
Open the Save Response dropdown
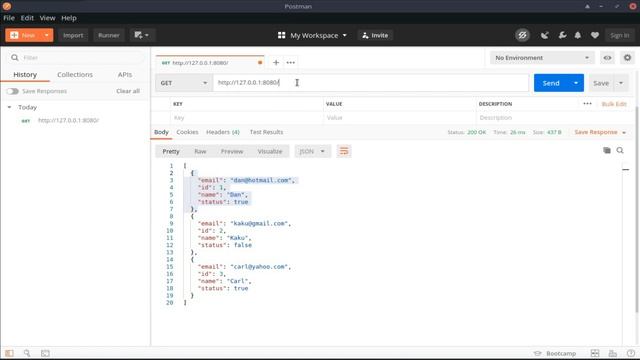pos(600,132)
